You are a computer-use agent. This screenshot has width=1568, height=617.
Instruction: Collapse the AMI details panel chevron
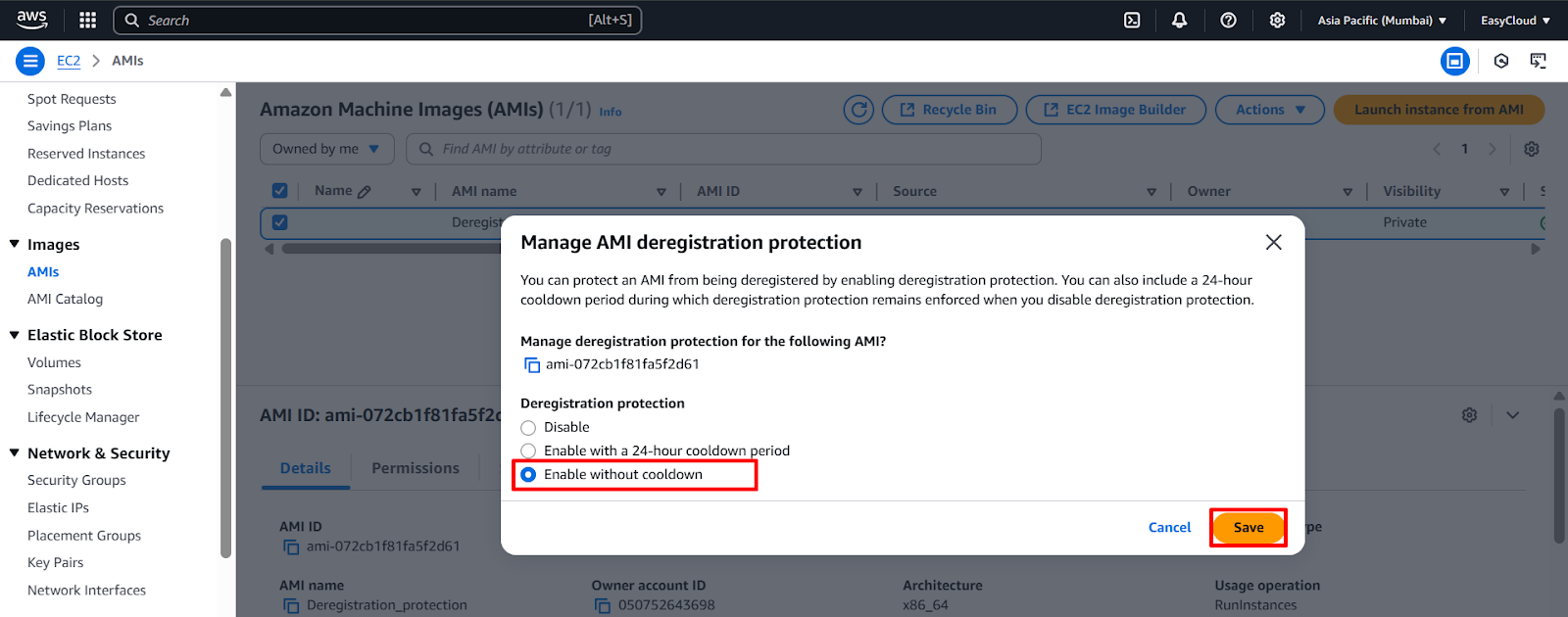[1513, 415]
